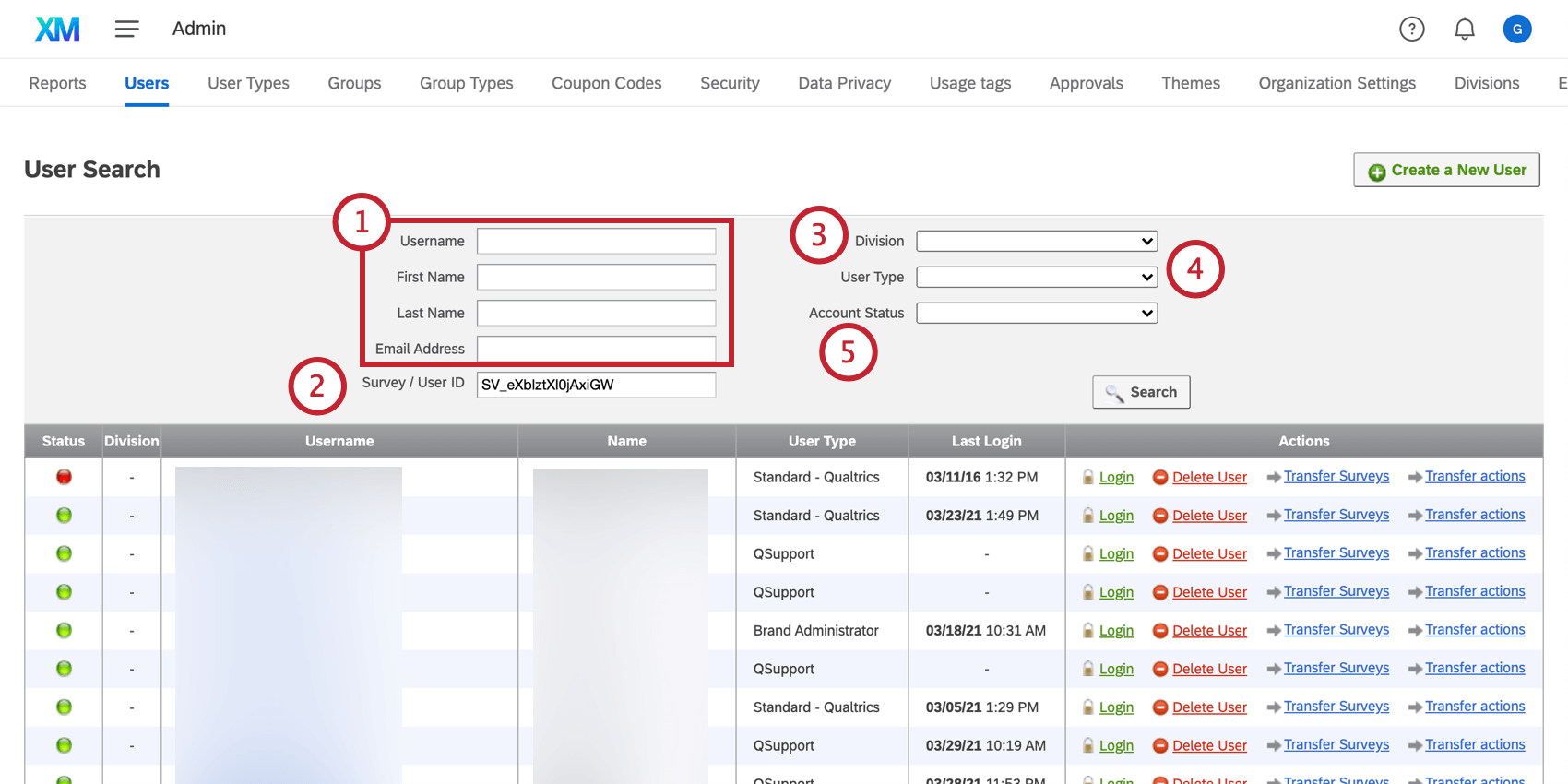Open the help question mark icon
Screen dimensions: 1568x784
1411,29
